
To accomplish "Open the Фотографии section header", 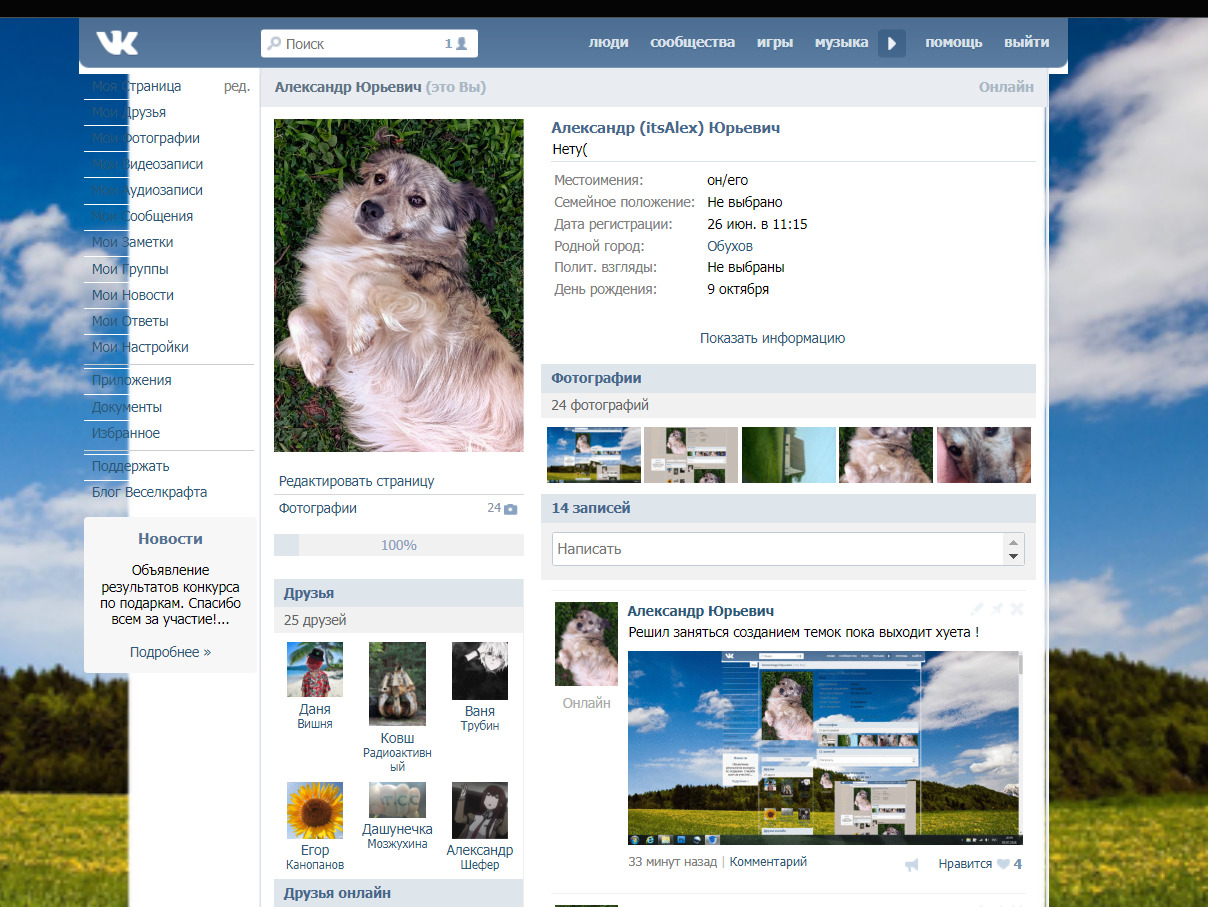I will click(788, 378).
